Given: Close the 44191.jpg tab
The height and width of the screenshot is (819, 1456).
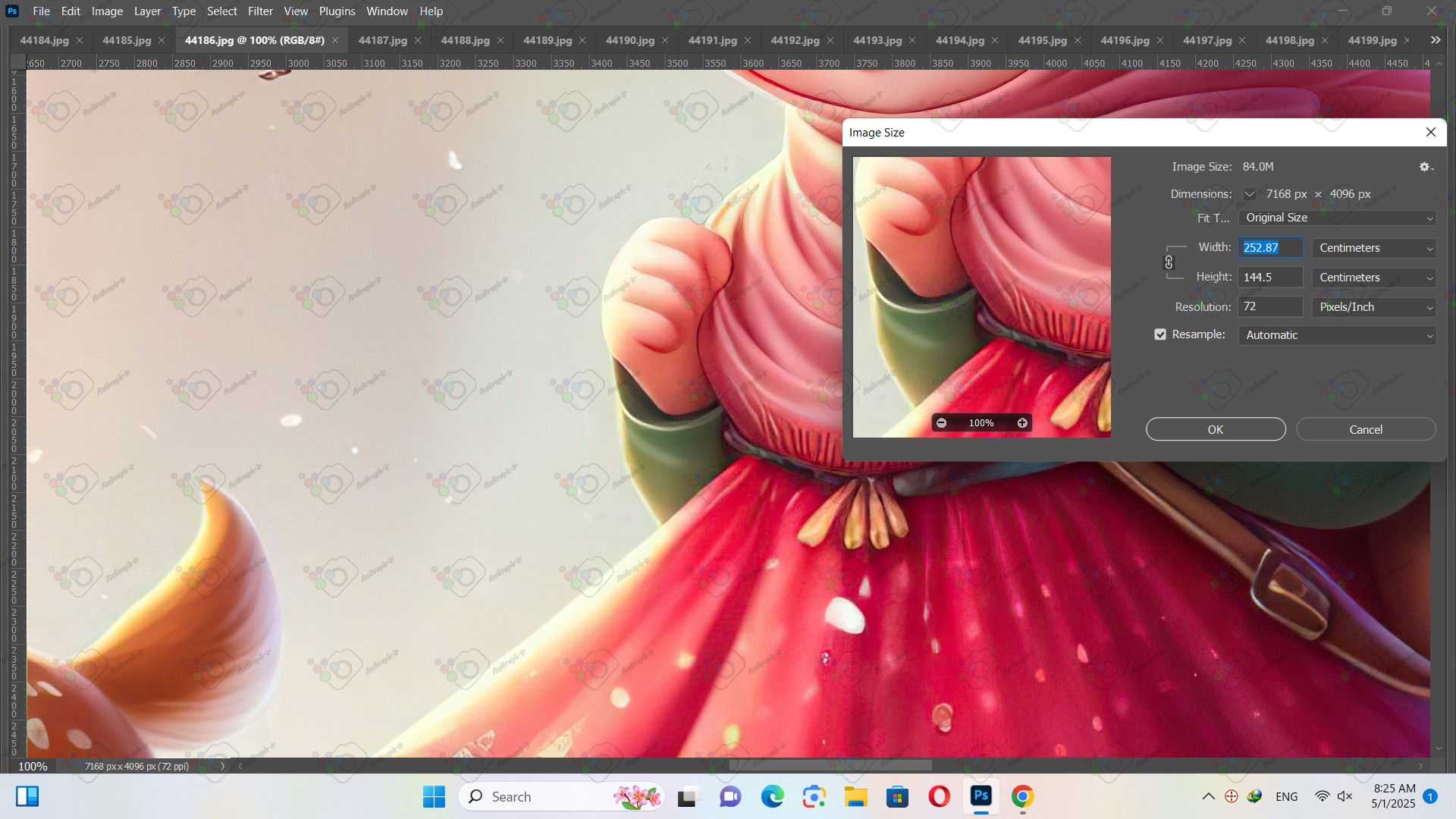Looking at the screenshot, I should click(x=748, y=40).
